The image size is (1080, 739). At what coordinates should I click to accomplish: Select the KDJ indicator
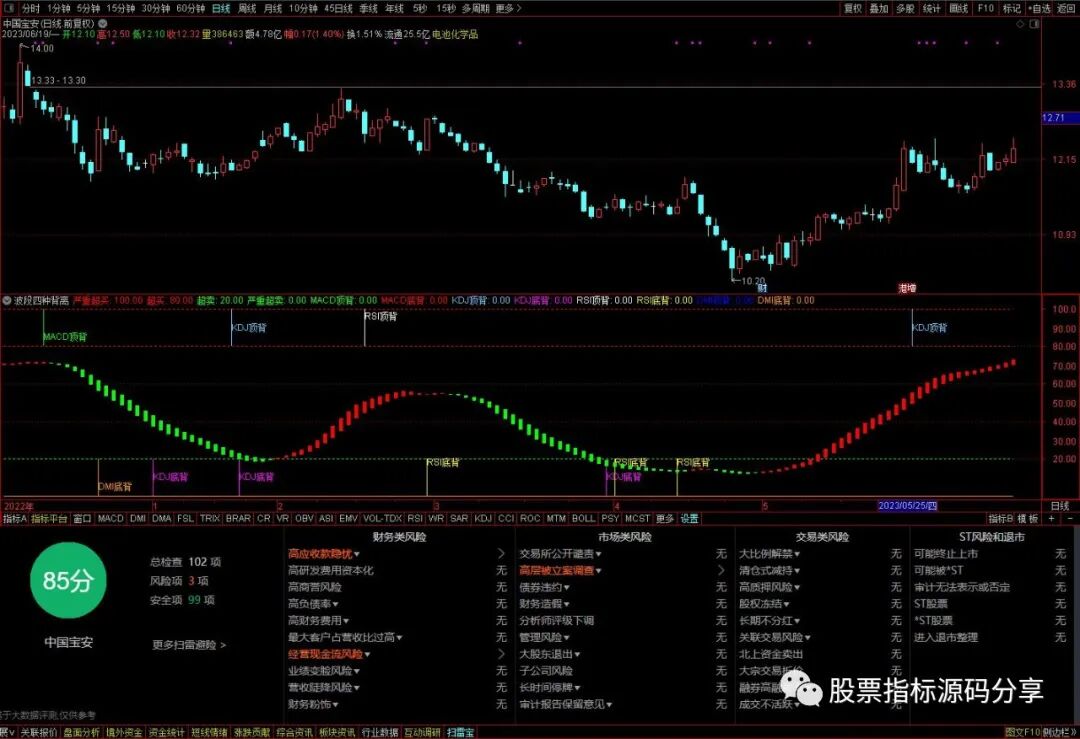[x=483, y=519]
